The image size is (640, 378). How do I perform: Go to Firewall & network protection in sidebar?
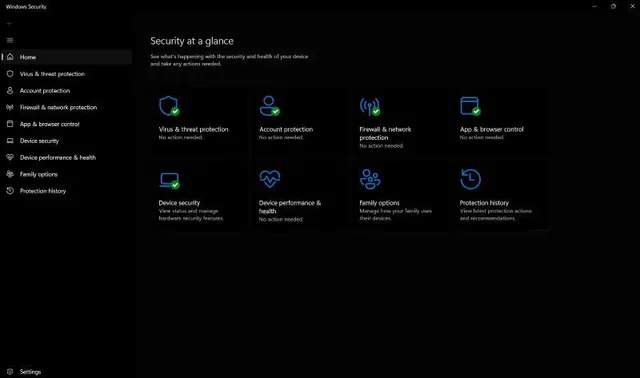(67, 107)
